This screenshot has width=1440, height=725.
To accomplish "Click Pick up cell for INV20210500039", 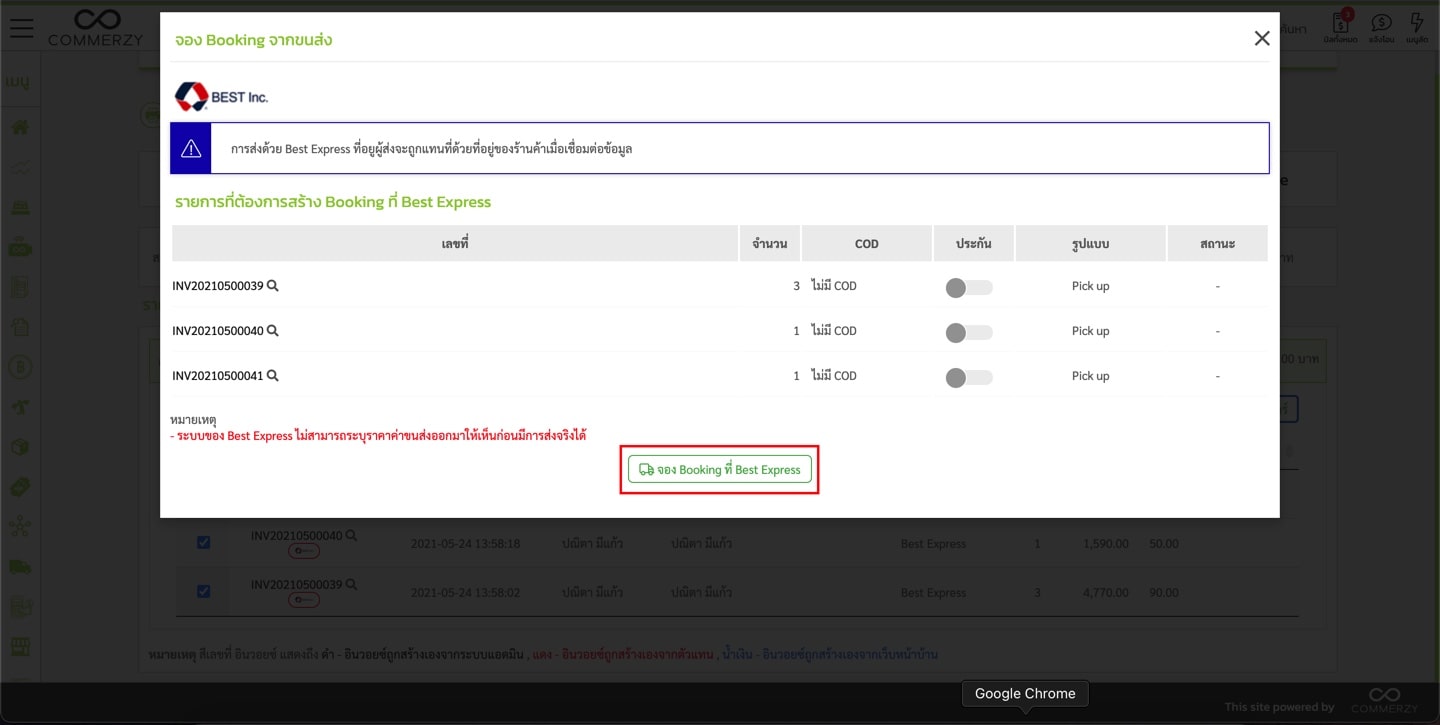I will [1090, 286].
